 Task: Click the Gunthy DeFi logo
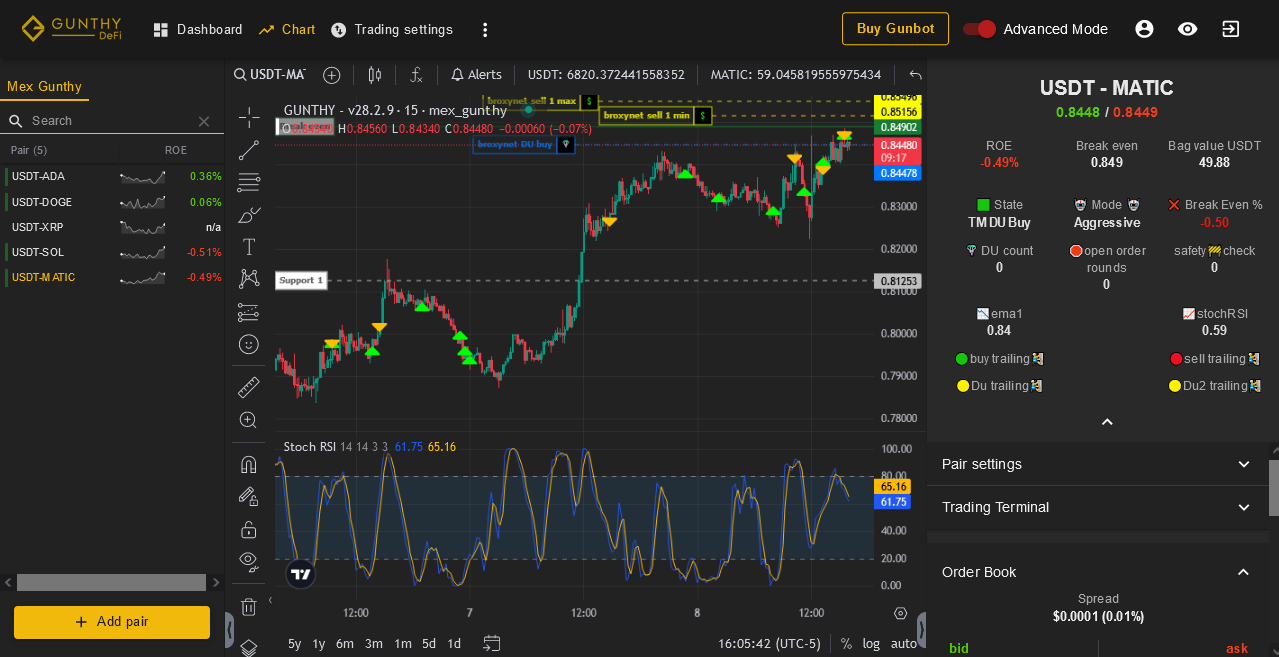point(71,28)
